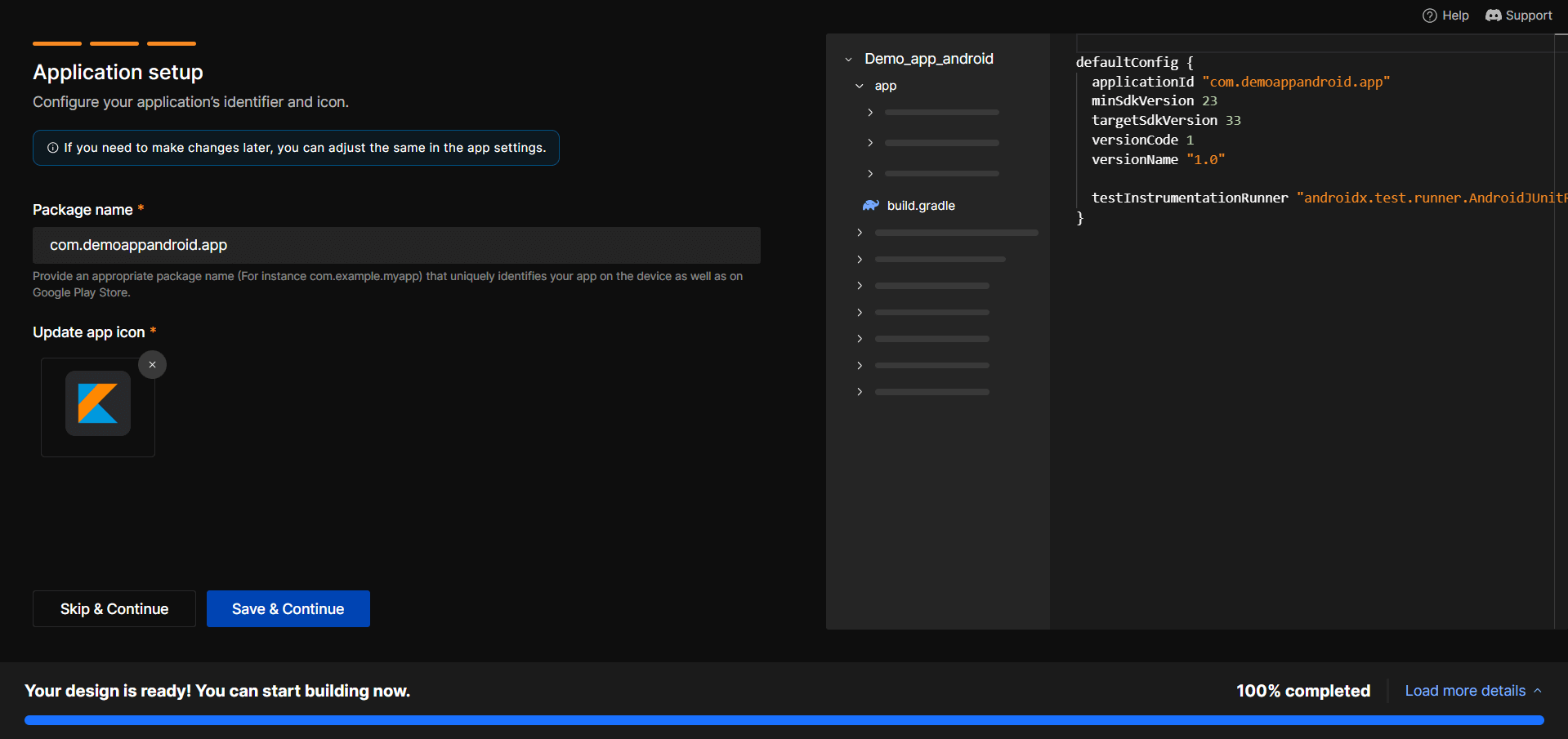Expand the first subfolder under app
Viewport: 1568px width, 739px height.
click(870, 113)
